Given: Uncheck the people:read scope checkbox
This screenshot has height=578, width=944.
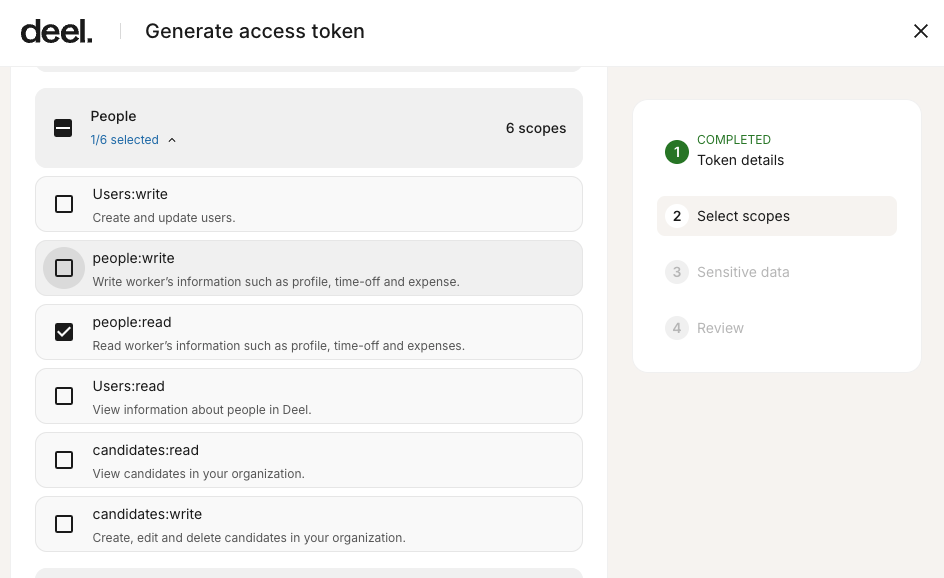Looking at the screenshot, I should point(64,332).
